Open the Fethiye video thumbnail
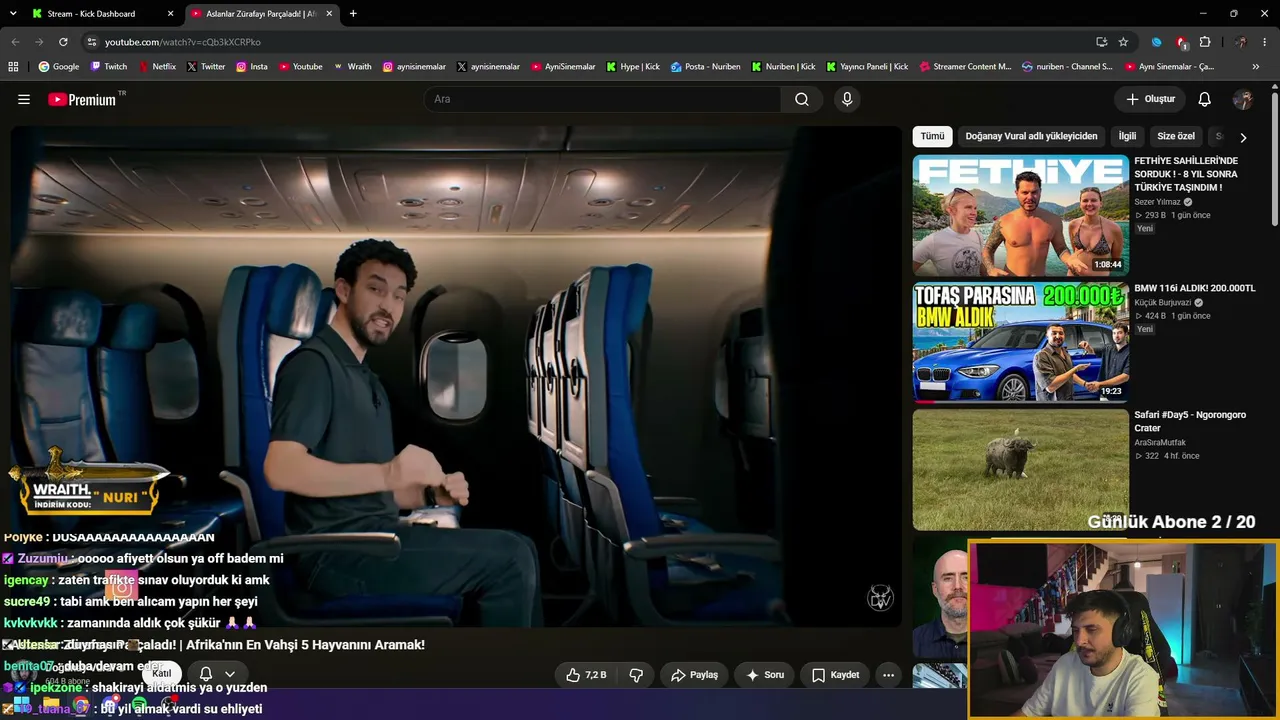Viewport: 1280px width, 720px height. coord(1020,215)
